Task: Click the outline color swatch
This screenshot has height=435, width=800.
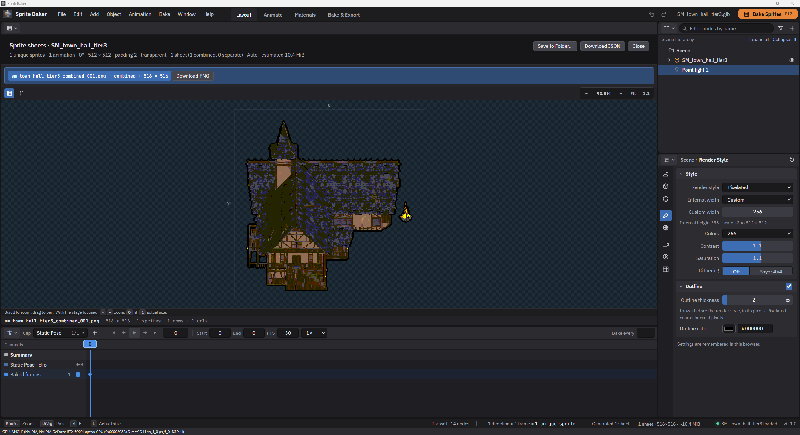Action: 729,329
